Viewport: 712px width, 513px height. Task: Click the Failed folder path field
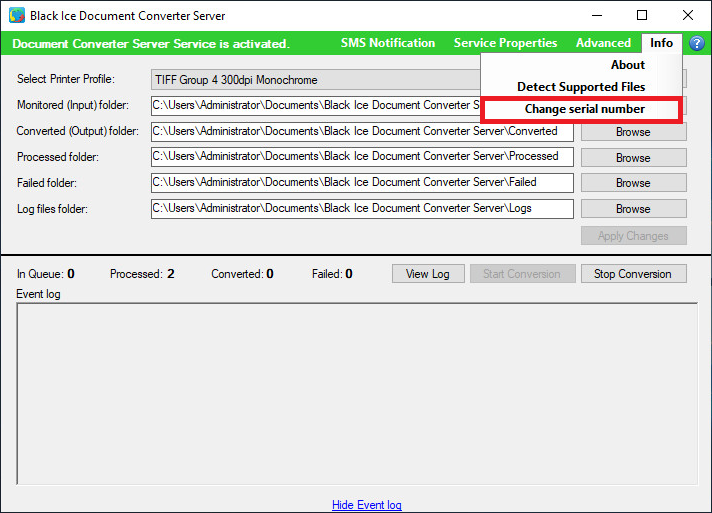point(362,183)
